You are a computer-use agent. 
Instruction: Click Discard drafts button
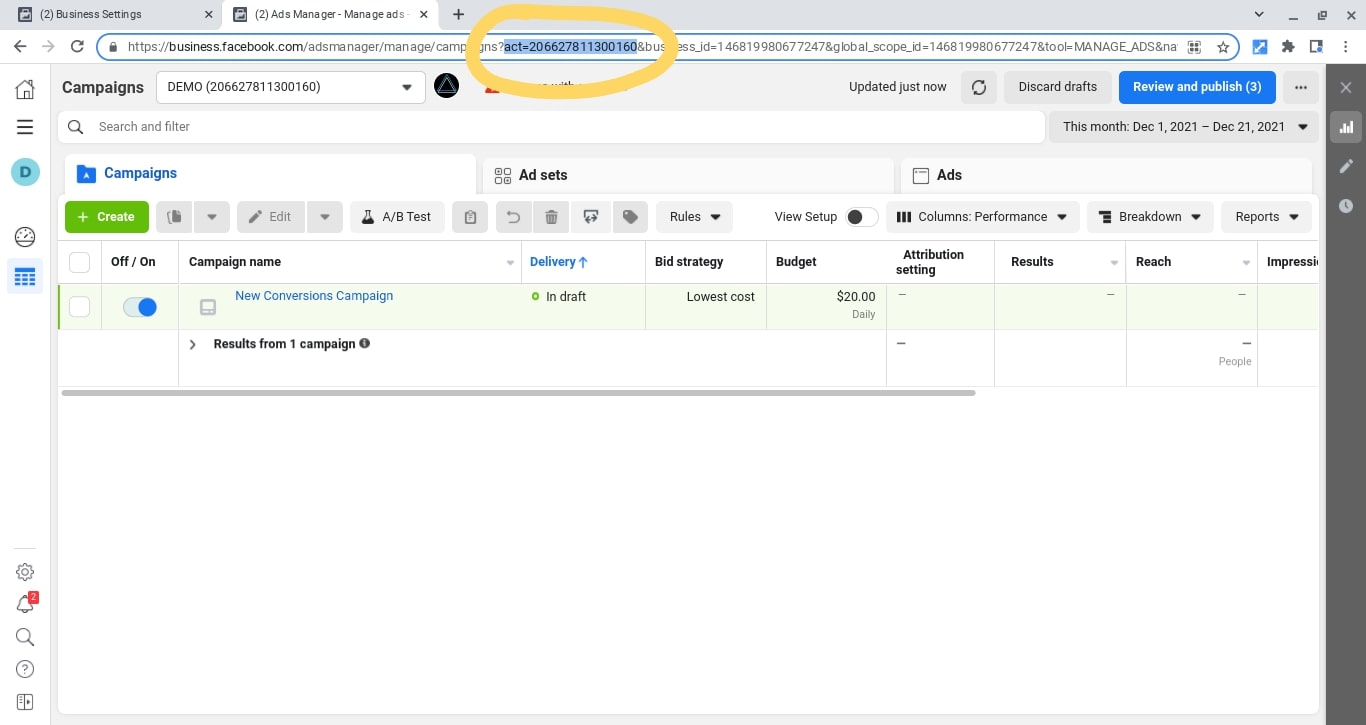[1057, 87]
